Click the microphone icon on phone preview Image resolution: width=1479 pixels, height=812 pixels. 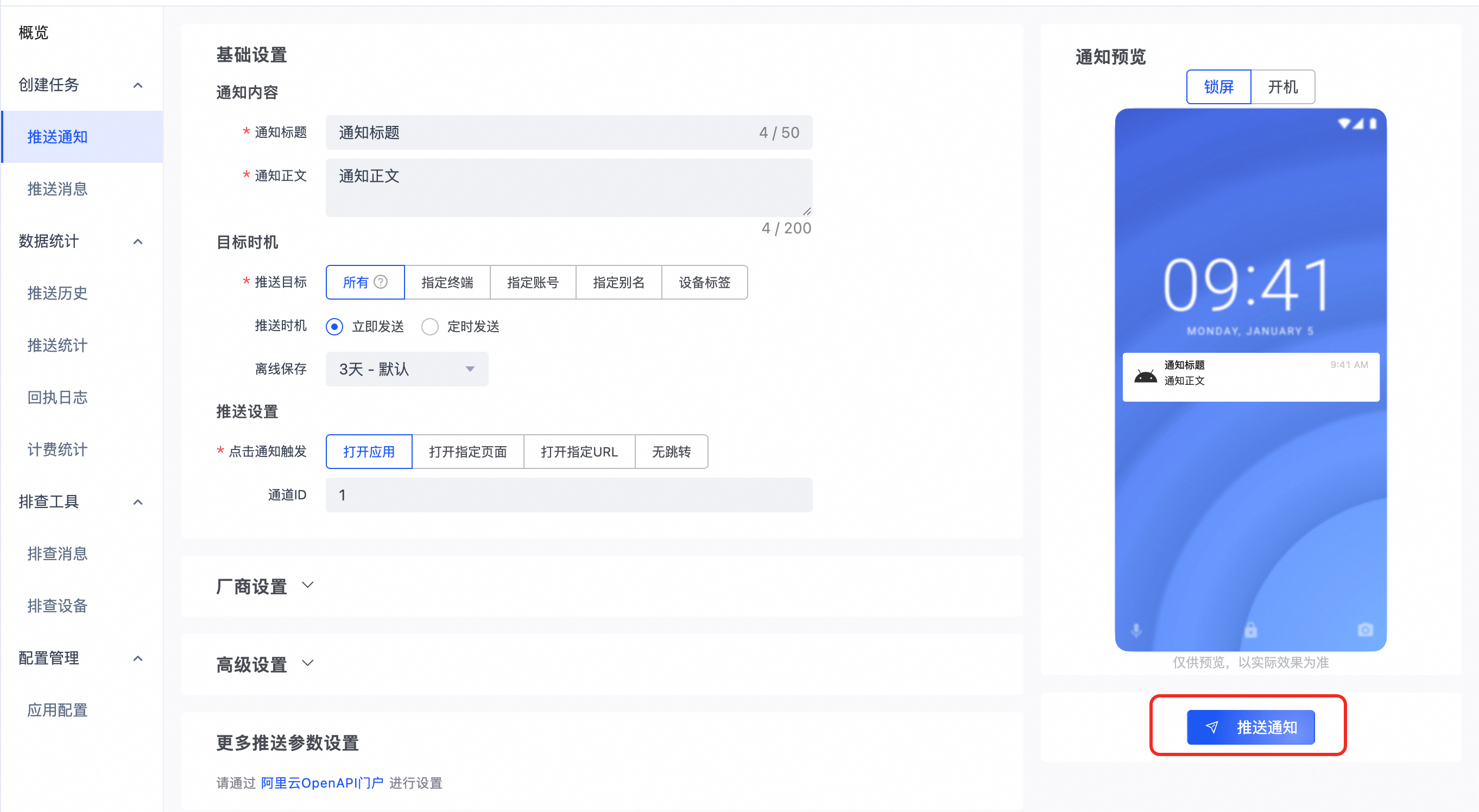(x=1136, y=630)
